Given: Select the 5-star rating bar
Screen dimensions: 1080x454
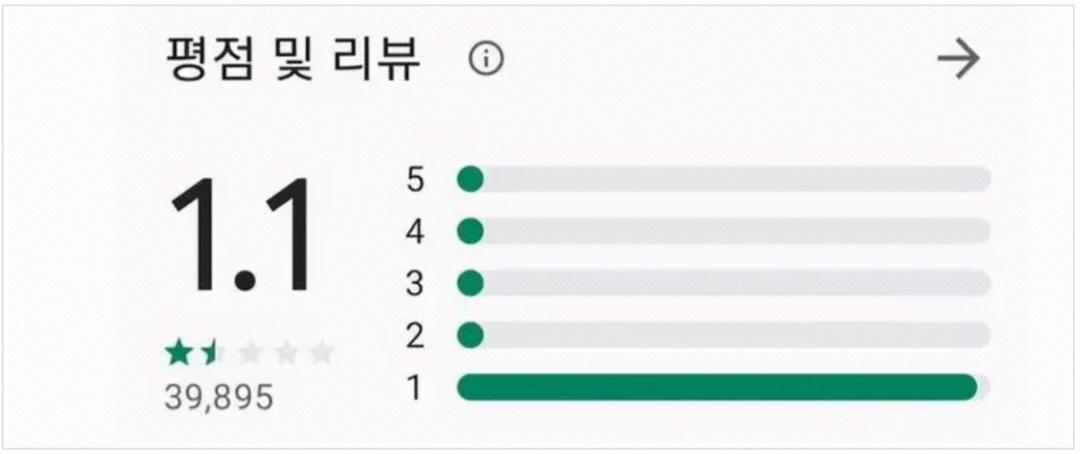Looking at the screenshot, I should point(723,180).
